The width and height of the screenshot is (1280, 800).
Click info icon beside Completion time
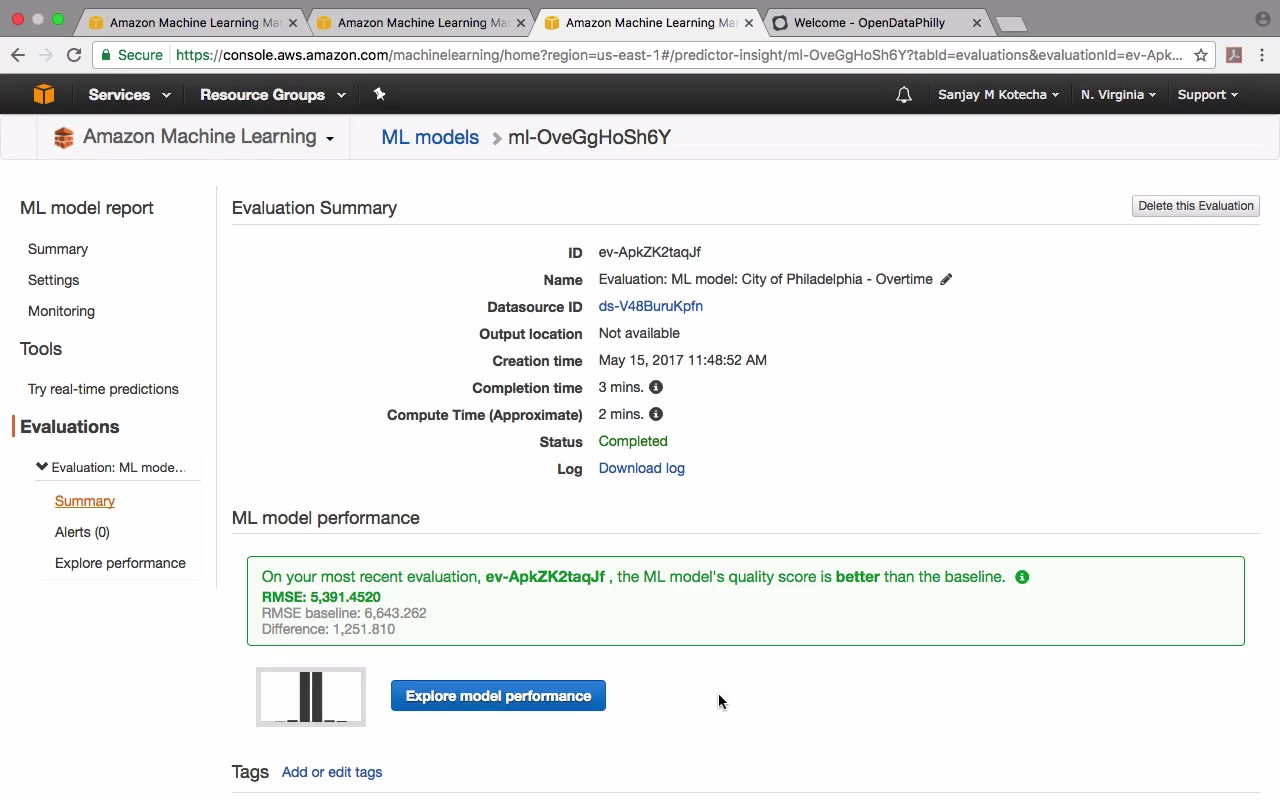[x=656, y=387]
